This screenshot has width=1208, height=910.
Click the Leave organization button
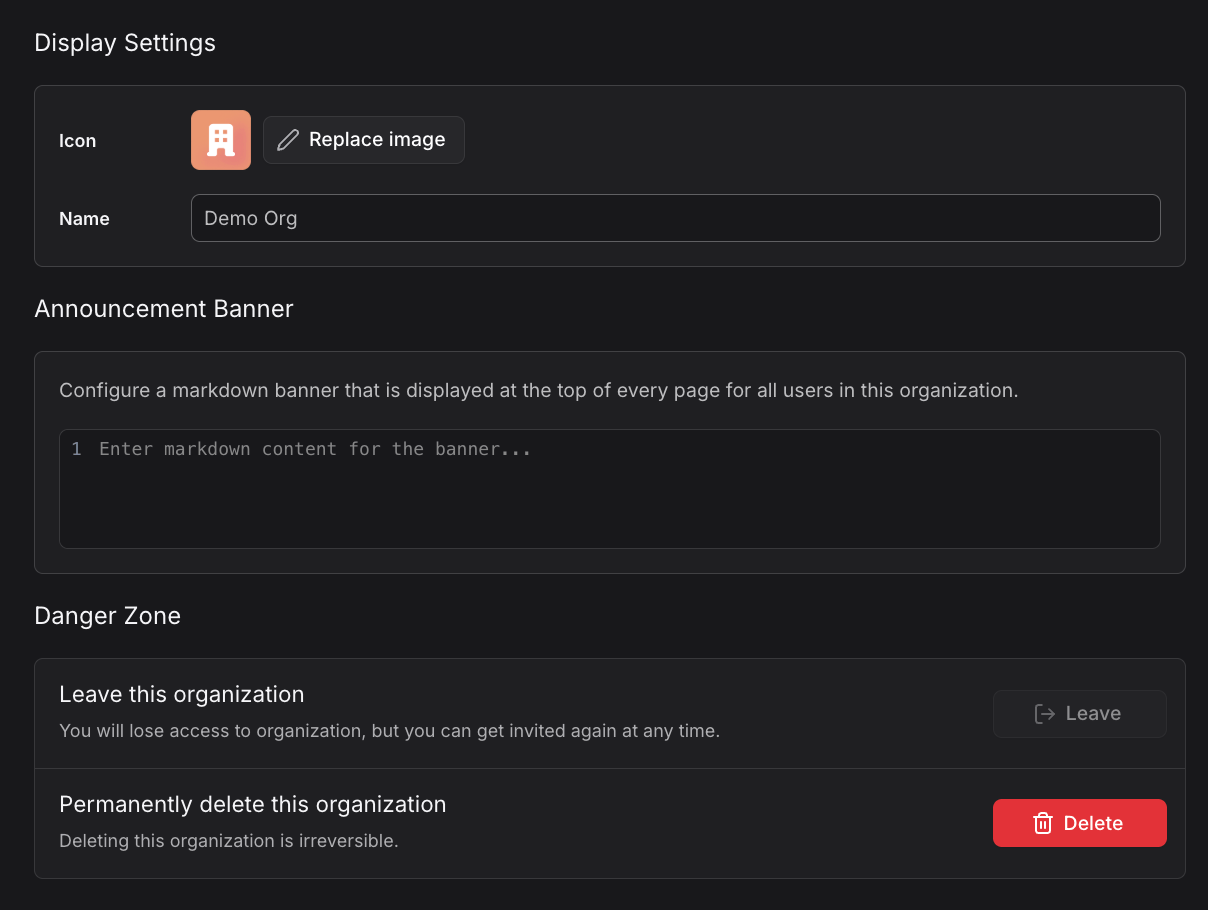click(x=1080, y=714)
